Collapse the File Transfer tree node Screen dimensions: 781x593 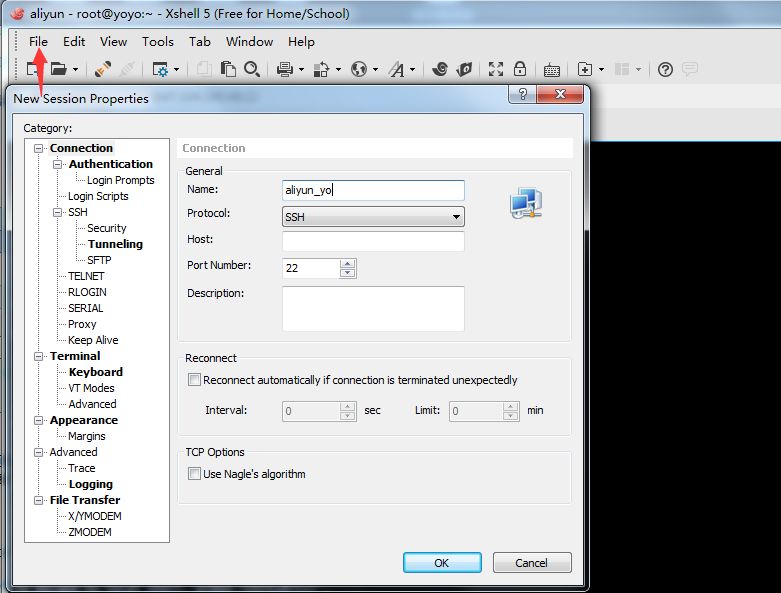(x=38, y=500)
